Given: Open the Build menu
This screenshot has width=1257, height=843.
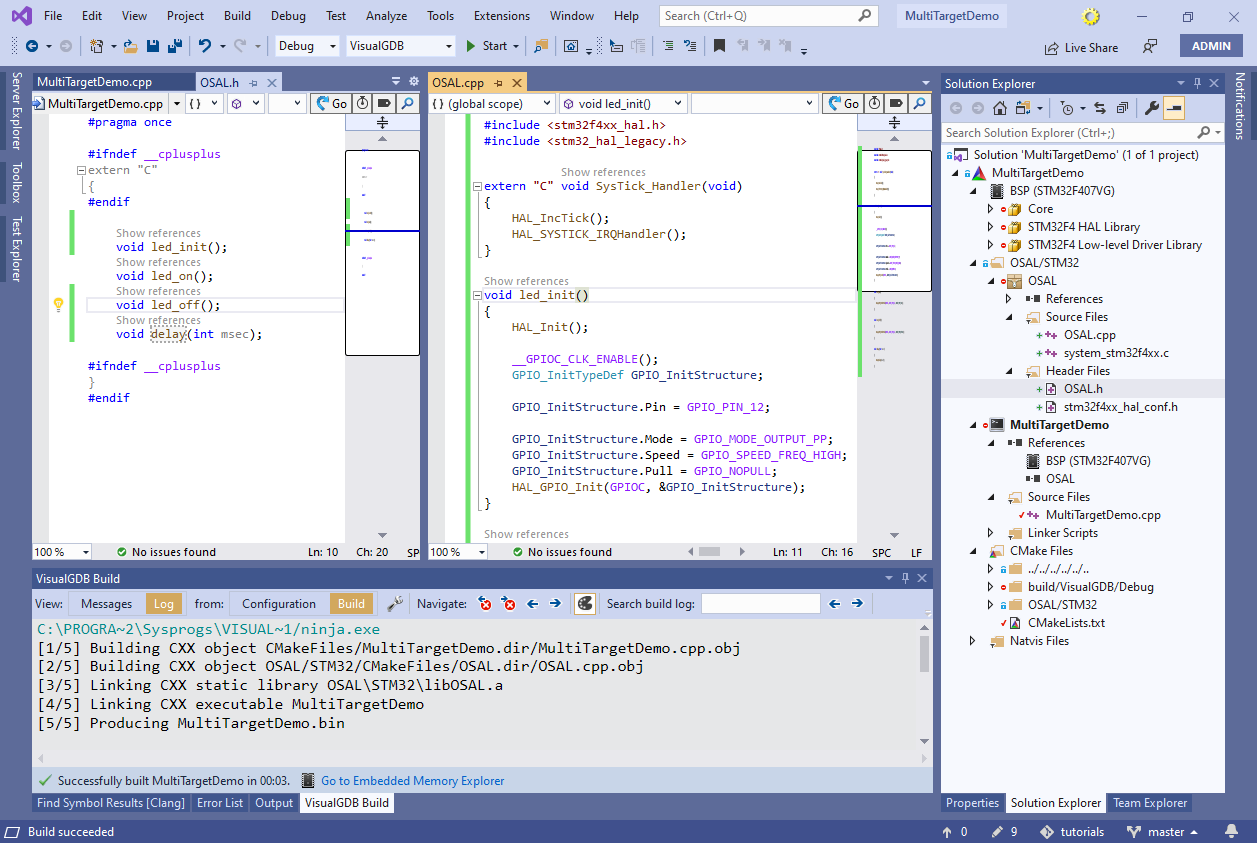Looking at the screenshot, I should coord(237,16).
